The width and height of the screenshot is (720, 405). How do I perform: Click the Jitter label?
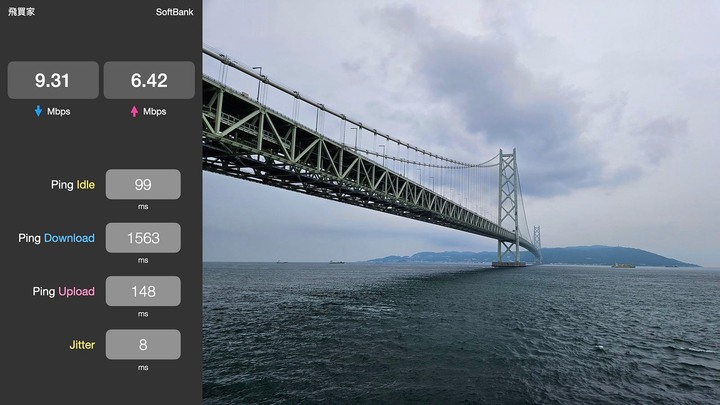point(82,345)
